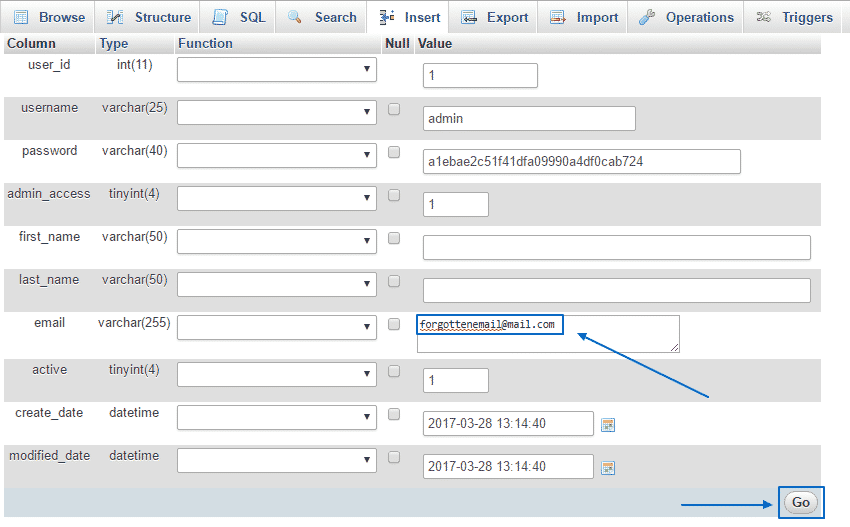Click the admin_access column name
850x527 pixels.
pyautogui.click(x=49, y=194)
